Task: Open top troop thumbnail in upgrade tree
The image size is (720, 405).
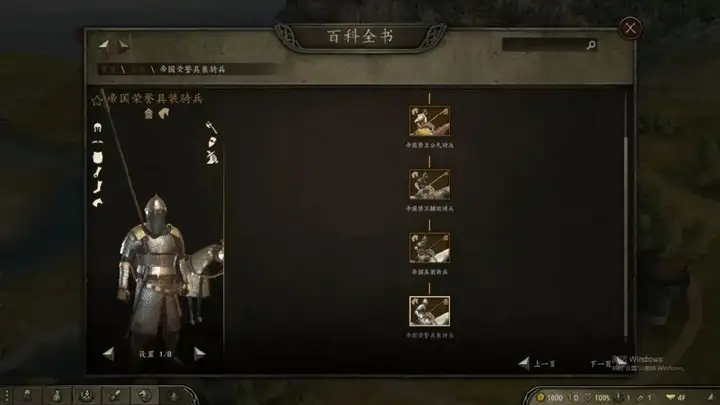Action: [x=429, y=121]
